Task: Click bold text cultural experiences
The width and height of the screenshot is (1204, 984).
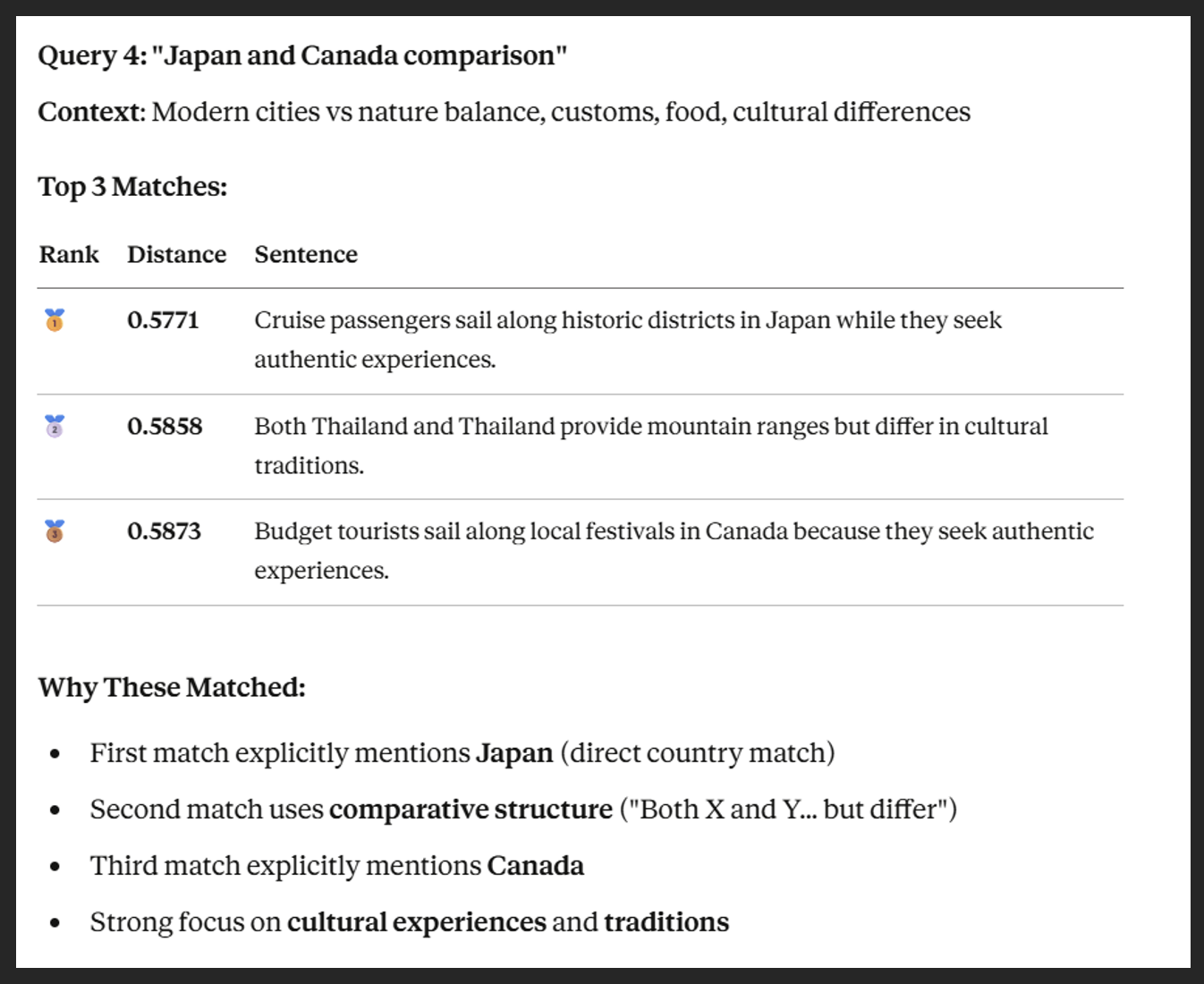Action: 416,922
